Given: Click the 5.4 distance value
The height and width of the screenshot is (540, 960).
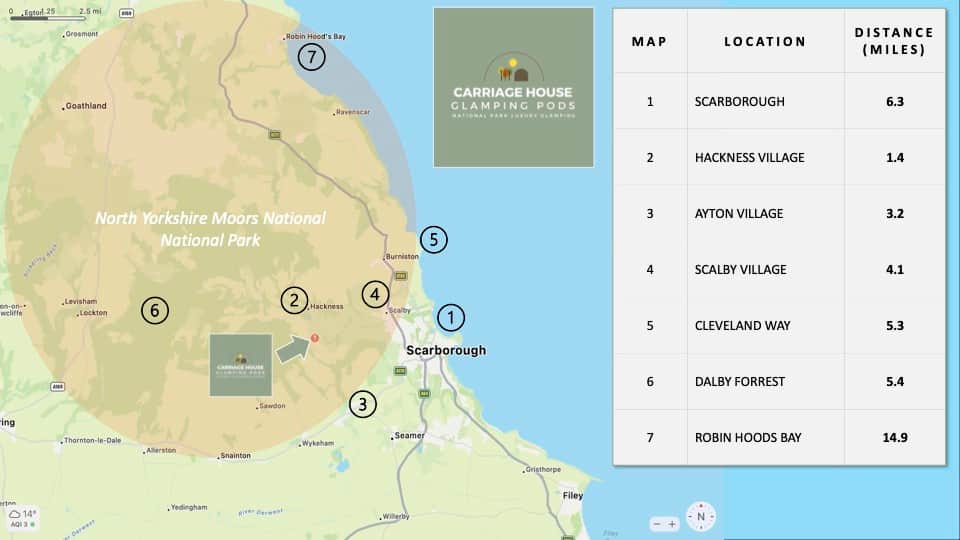Looking at the screenshot, I should point(894,382).
